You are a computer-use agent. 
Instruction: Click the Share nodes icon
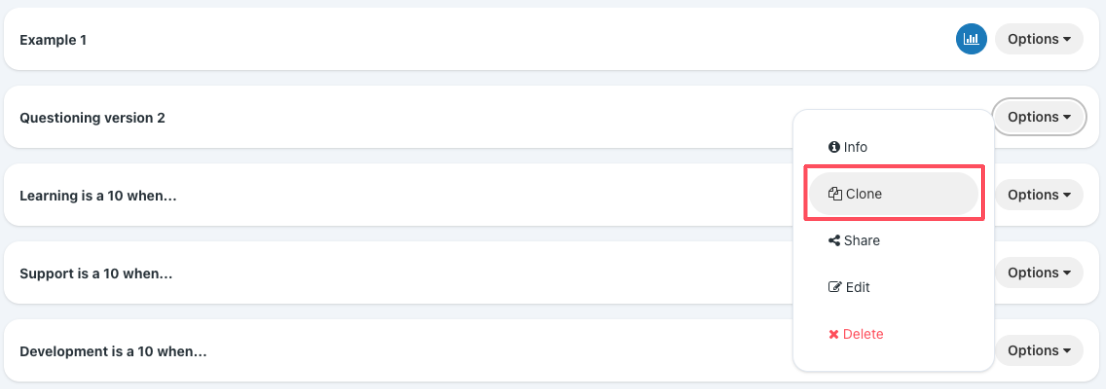coord(834,241)
